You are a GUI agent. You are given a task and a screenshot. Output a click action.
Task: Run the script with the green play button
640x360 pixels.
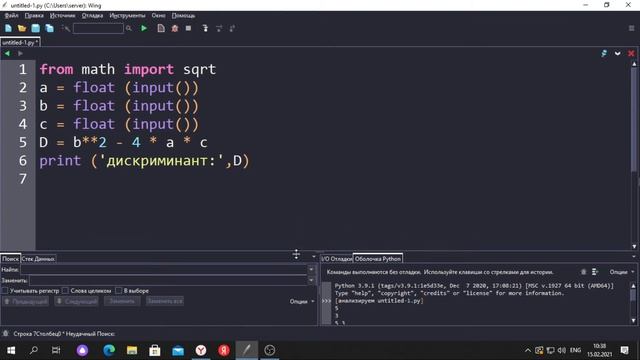coord(144,28)
